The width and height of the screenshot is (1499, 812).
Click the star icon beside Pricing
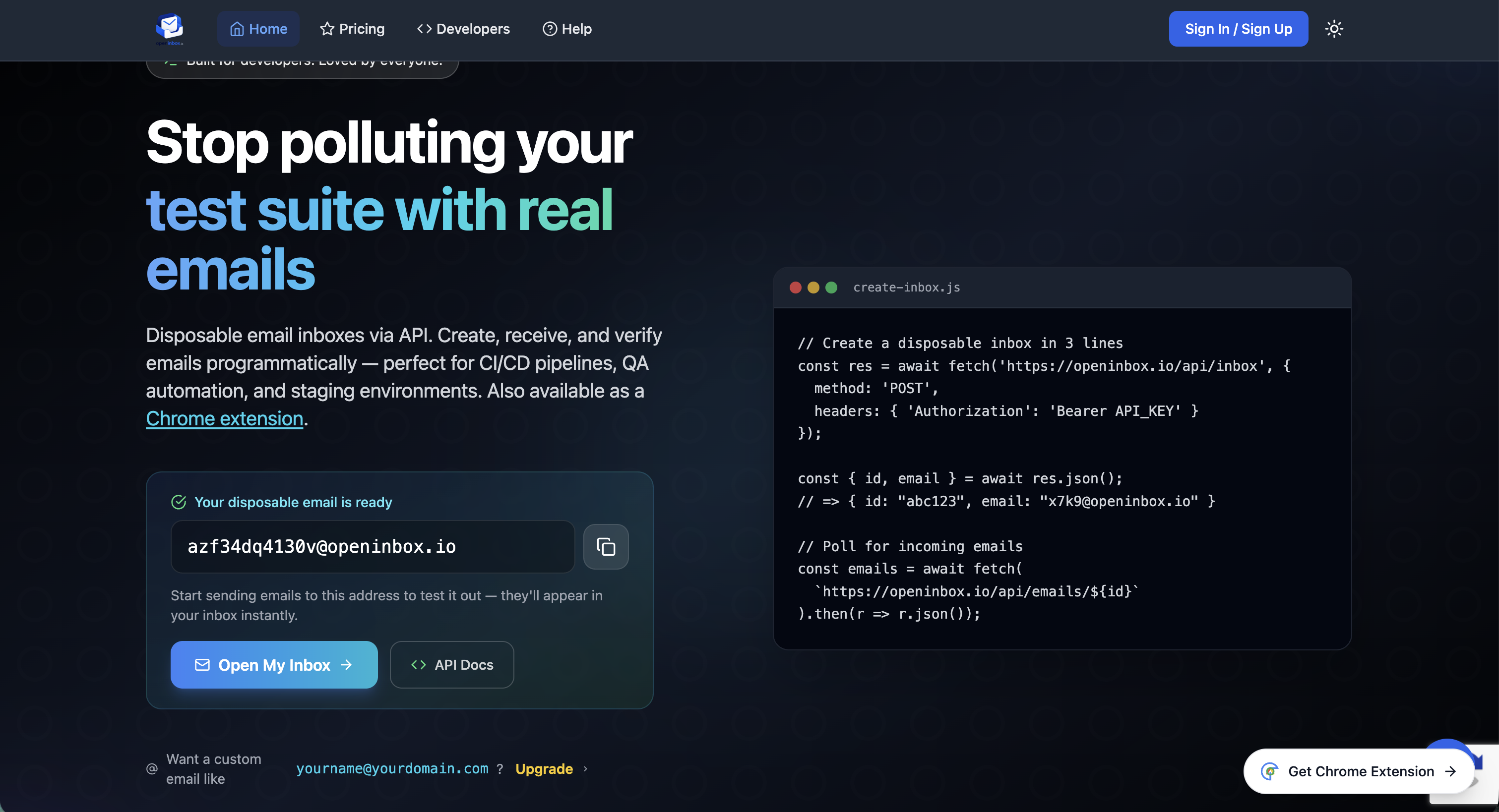pyautogui.click(x=327, y=28)
